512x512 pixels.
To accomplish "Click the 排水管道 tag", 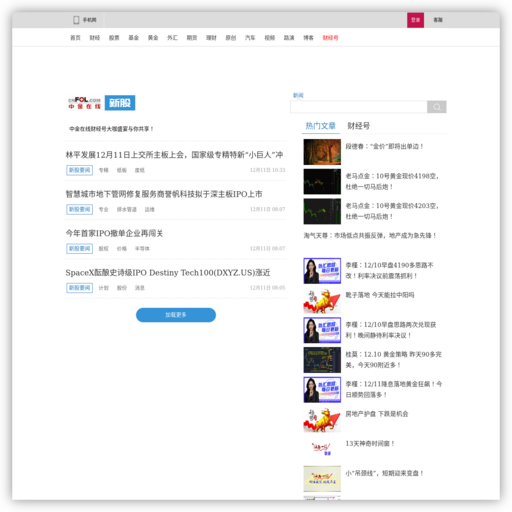I will [x=127, y=209].
